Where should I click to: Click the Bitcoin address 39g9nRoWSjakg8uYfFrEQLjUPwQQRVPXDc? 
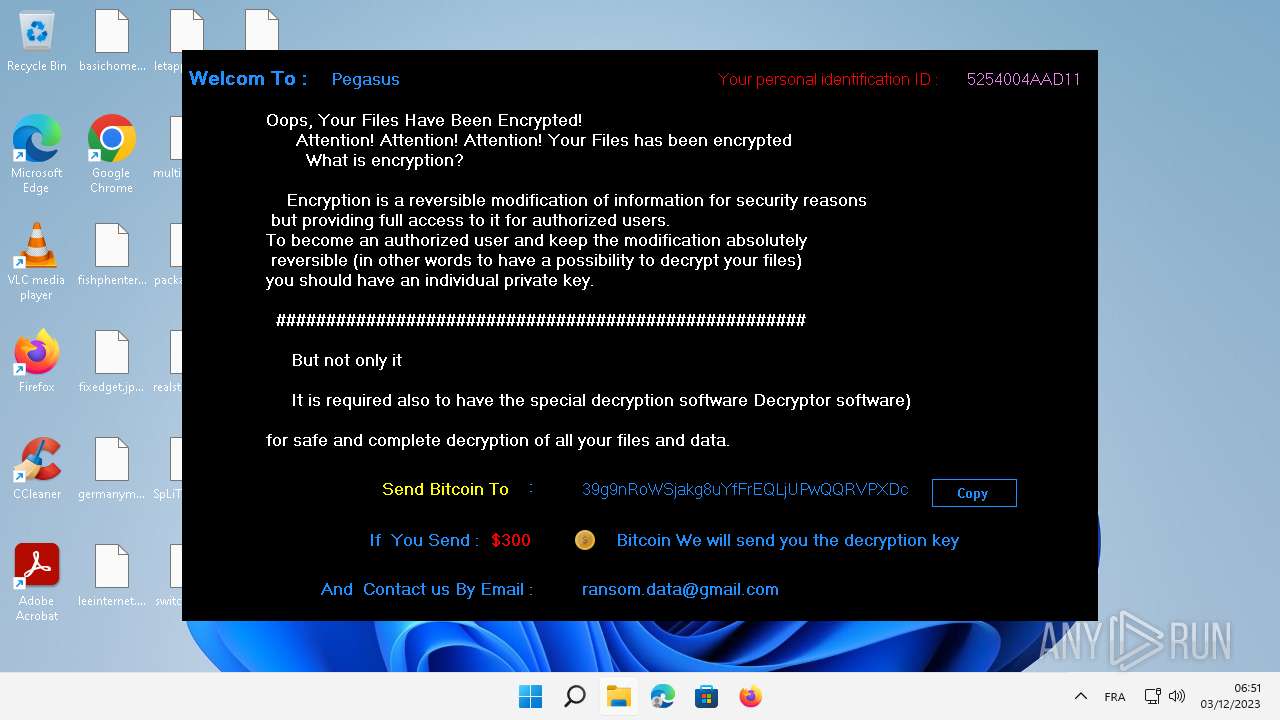click(745, 489)
